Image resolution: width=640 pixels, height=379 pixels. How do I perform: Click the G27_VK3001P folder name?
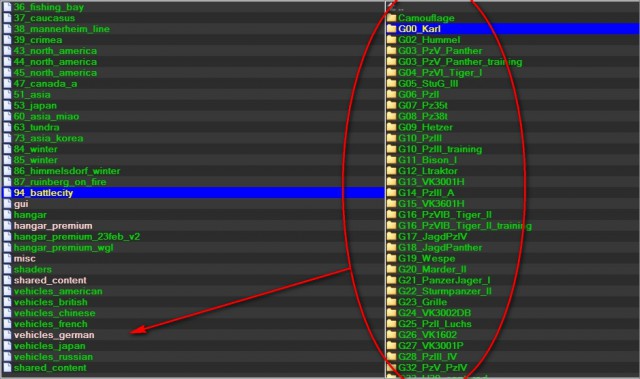click(x=431, y=346)
